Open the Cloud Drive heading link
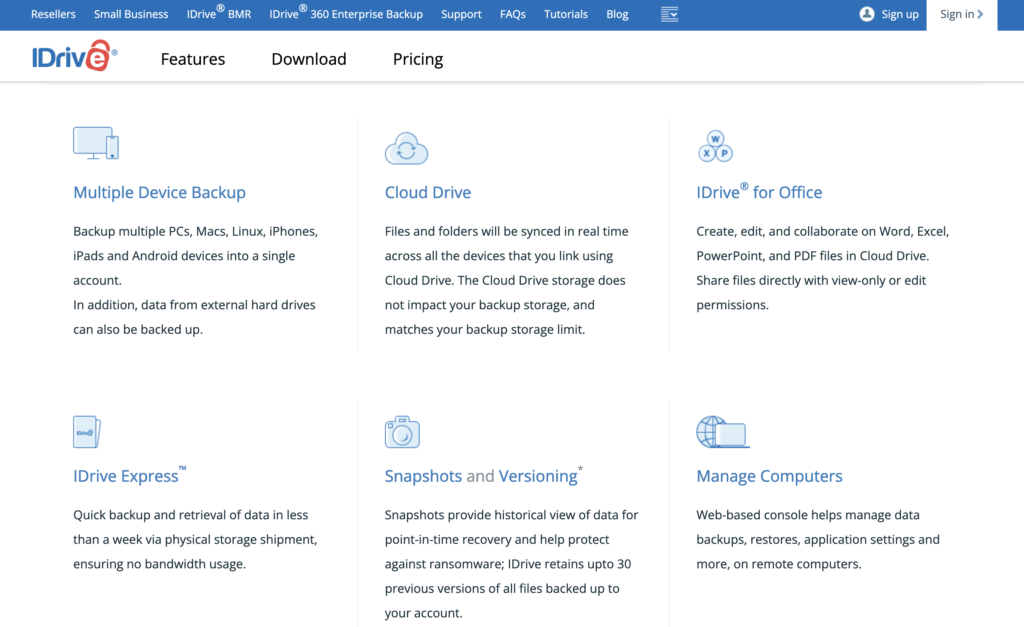Image resolution: width=1024 pixels, height=627 pixels. click(x=428, y=193)
